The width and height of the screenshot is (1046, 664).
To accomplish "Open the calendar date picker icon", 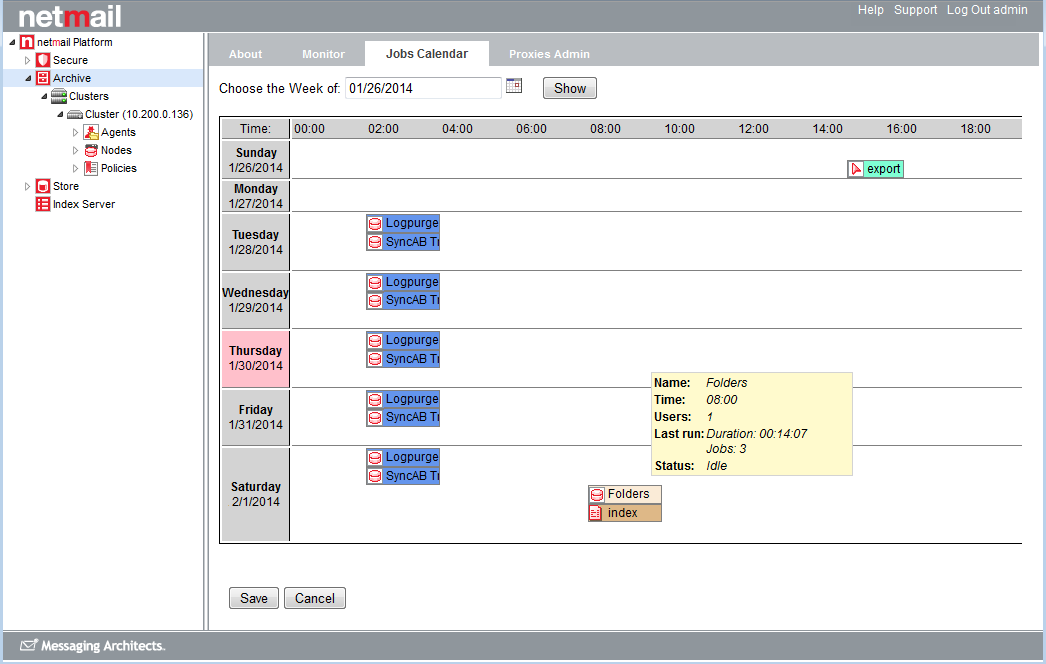I will pos(514,86).
